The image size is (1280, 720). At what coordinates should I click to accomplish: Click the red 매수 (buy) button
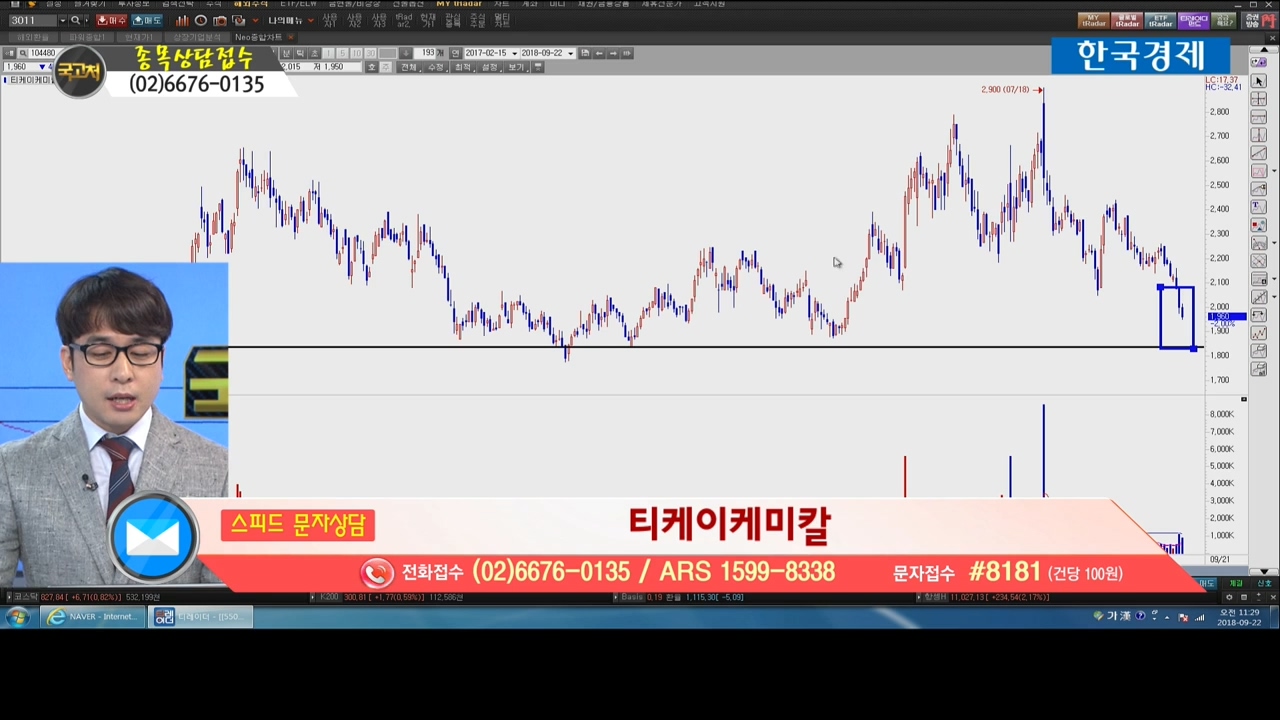click(111, 20)
